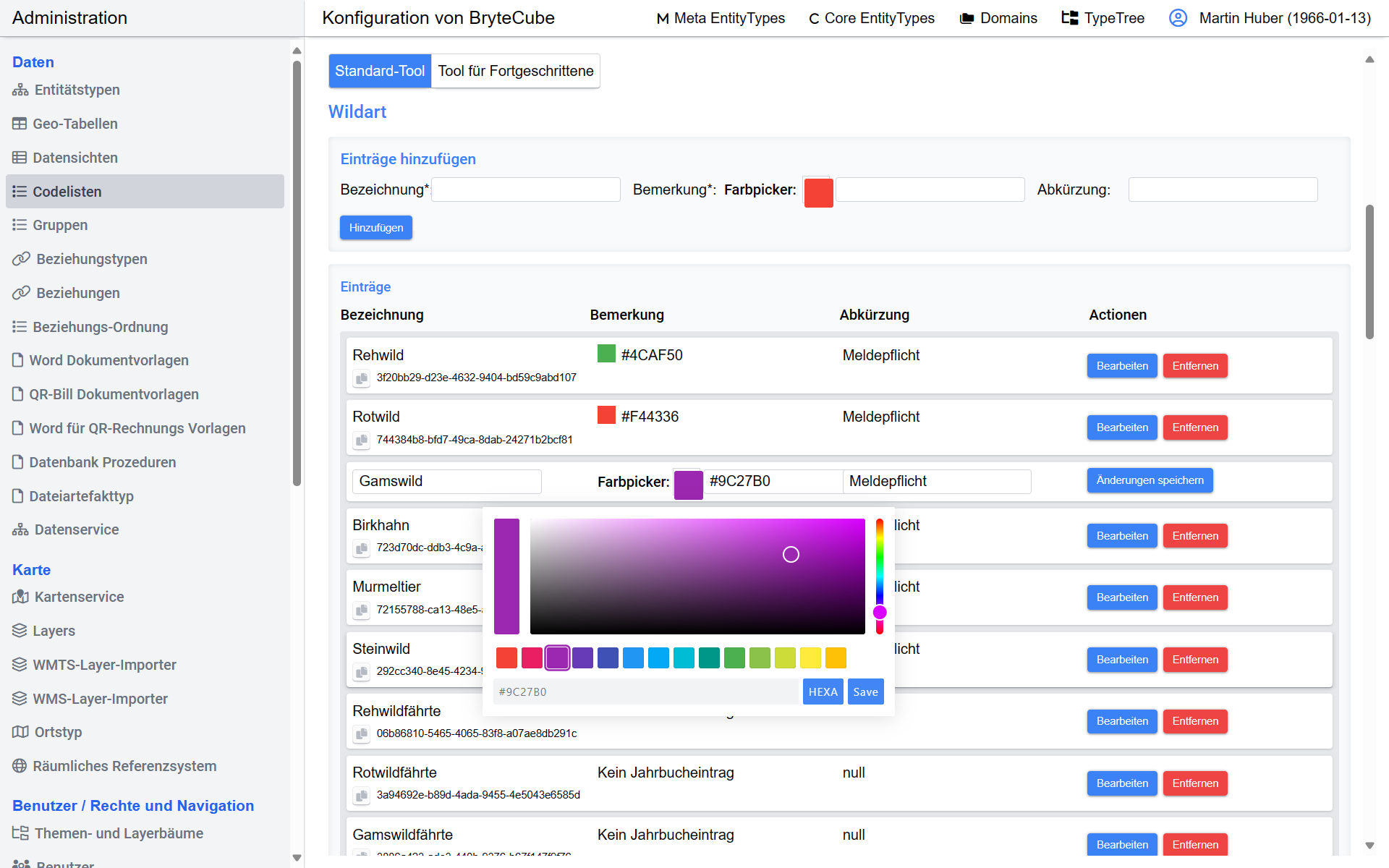
Task: Open Räumliches Referenzsystem sidebar item
Action: coord(124,766)
